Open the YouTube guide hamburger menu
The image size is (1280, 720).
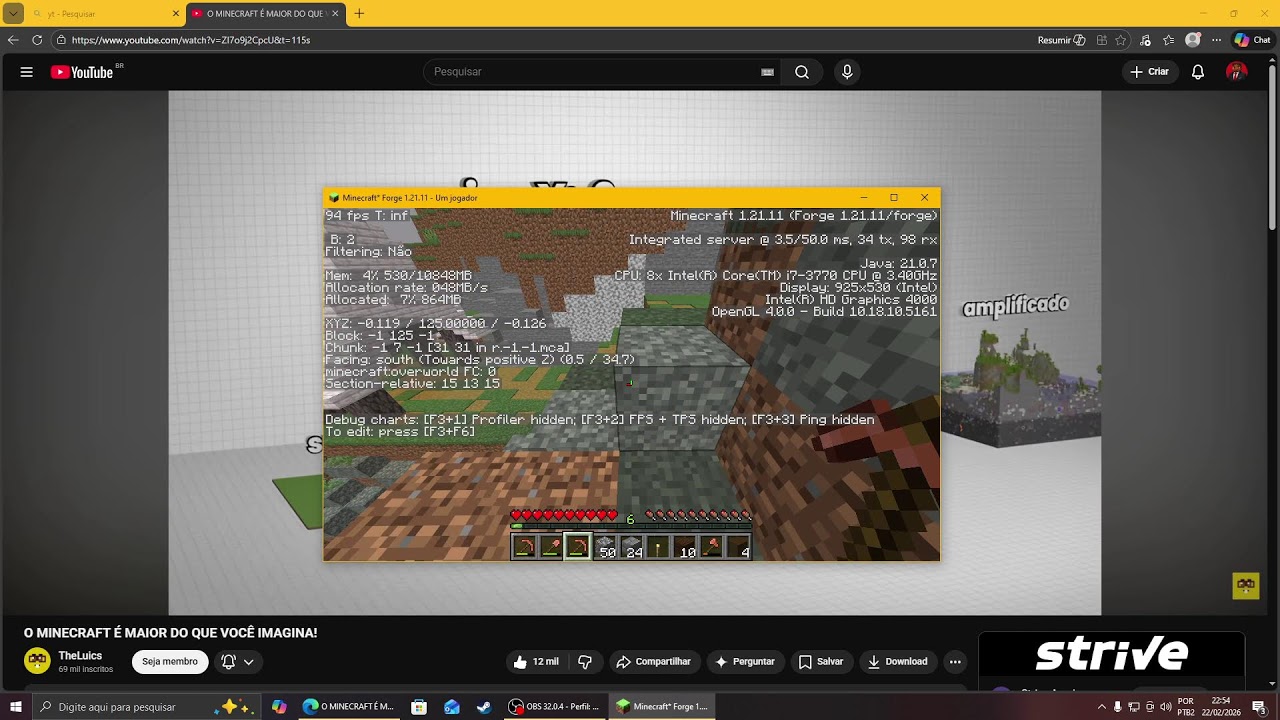click(27, 72)
